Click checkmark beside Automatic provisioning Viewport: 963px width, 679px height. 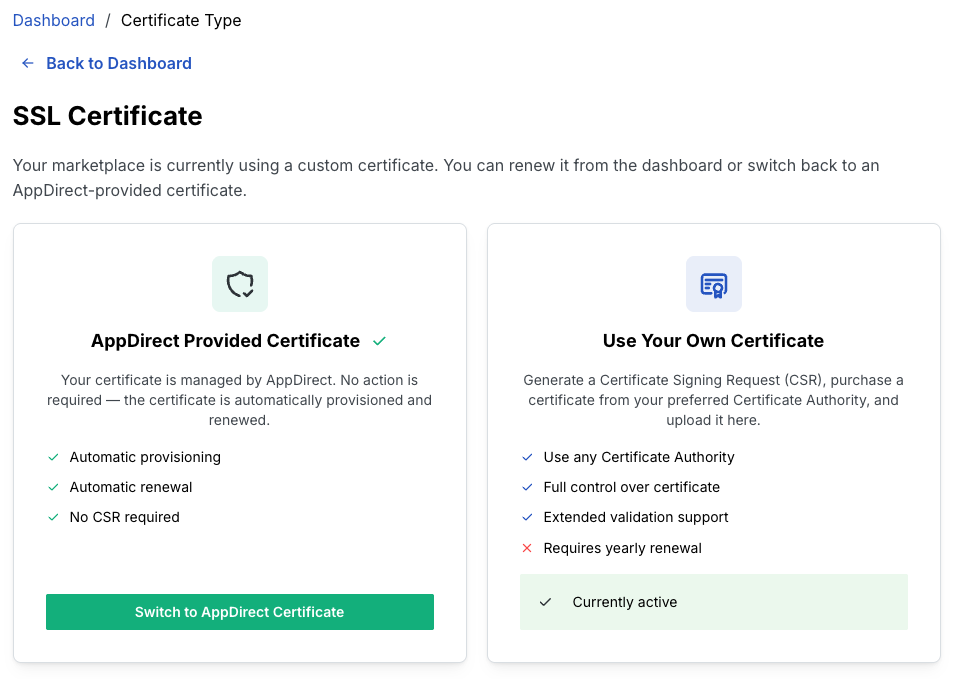[x=53, y=457]
